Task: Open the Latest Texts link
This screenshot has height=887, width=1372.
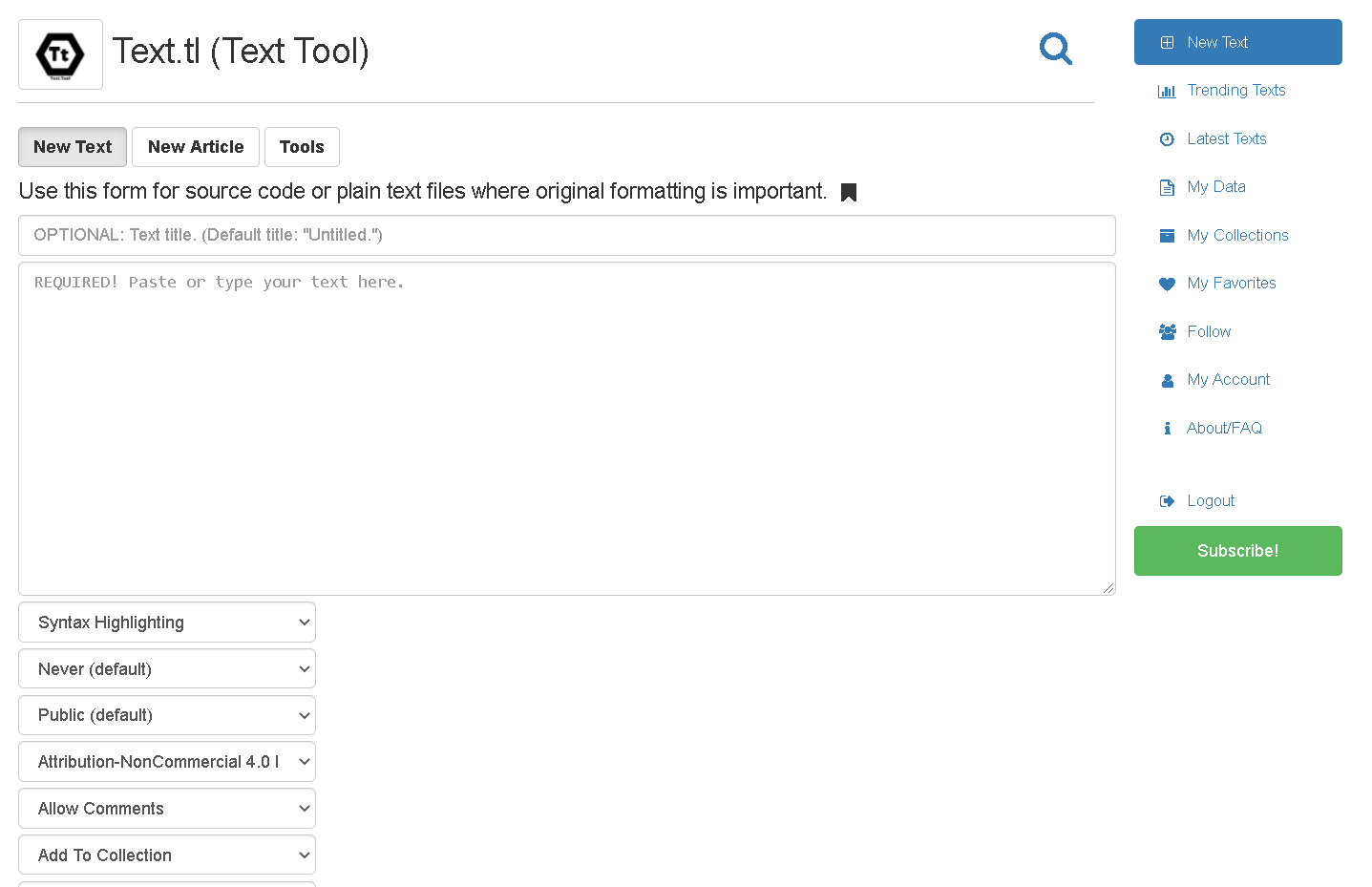Action: click(1227, 138)
